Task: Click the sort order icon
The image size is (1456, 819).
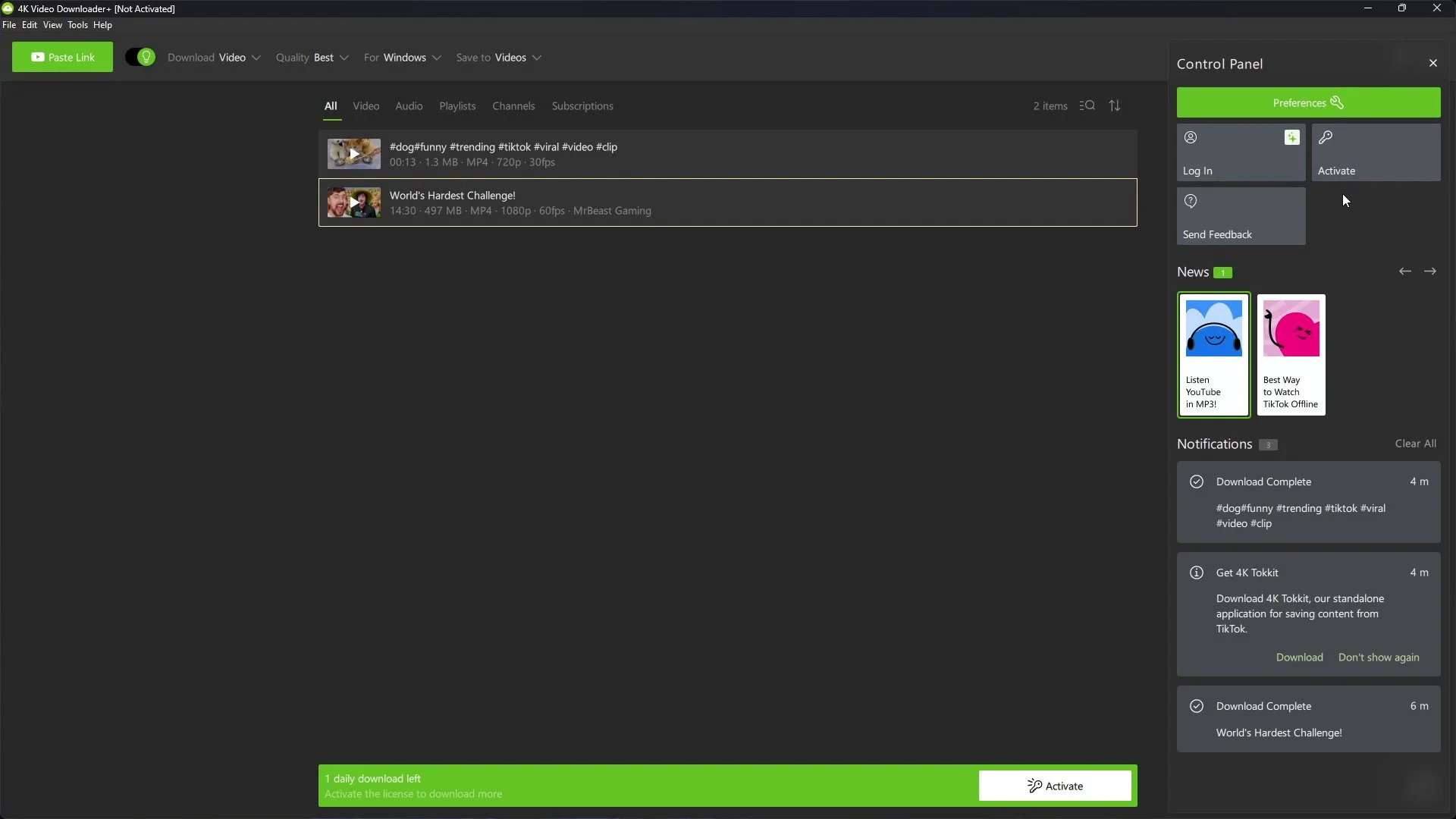Action: (x=1115, y=105)
